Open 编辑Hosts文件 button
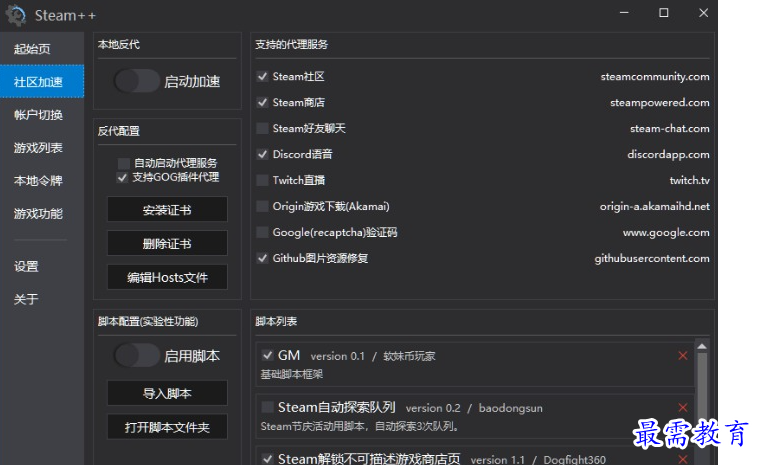The height and width of the screenshot is (465, 757). point(167,277)
